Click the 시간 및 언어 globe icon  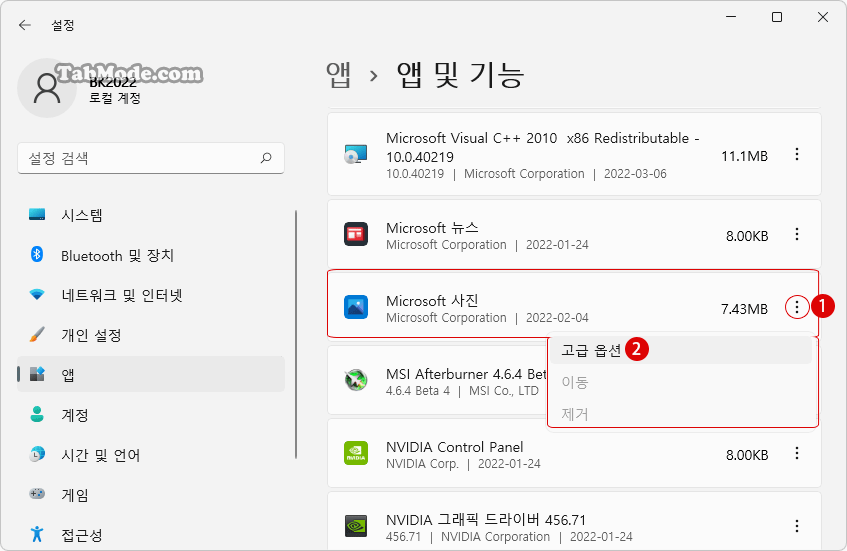tap(37, 454)
